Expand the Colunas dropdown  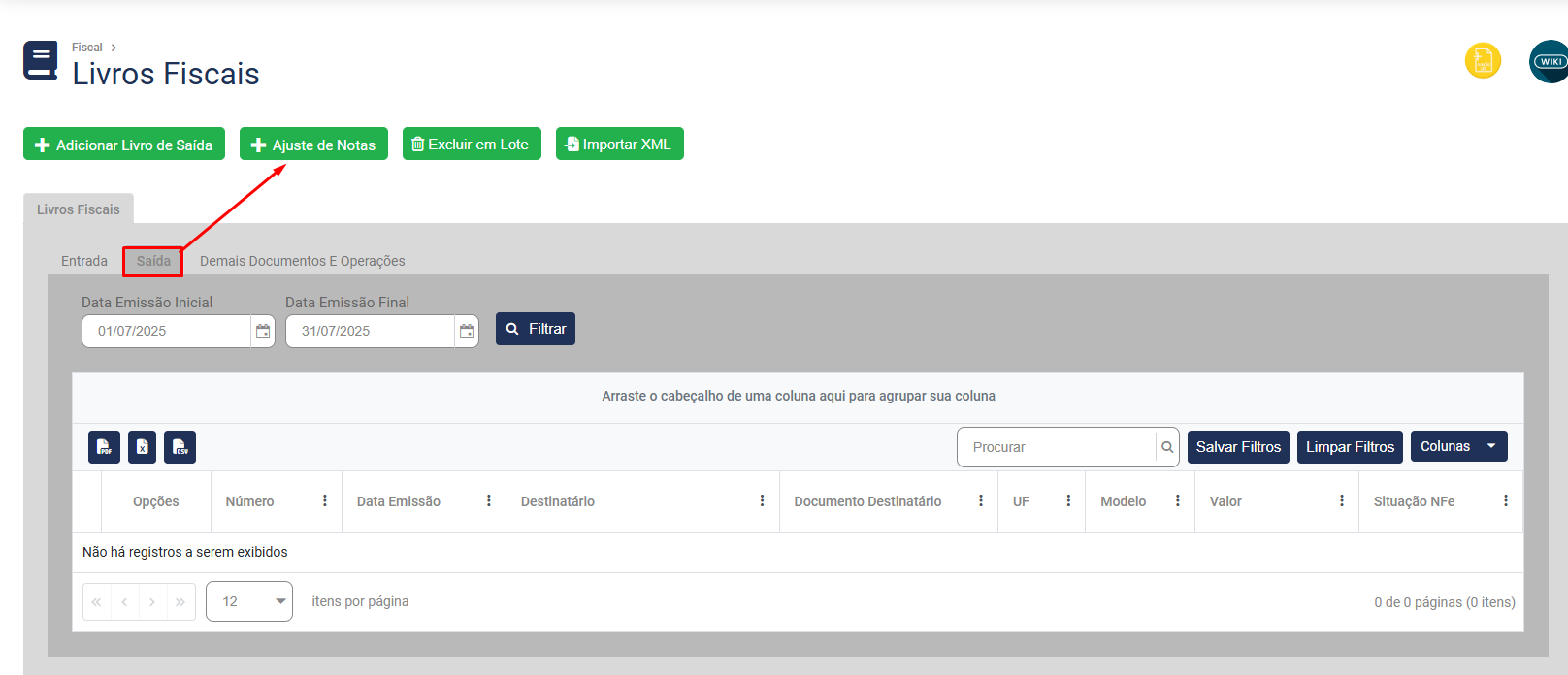1459,446
